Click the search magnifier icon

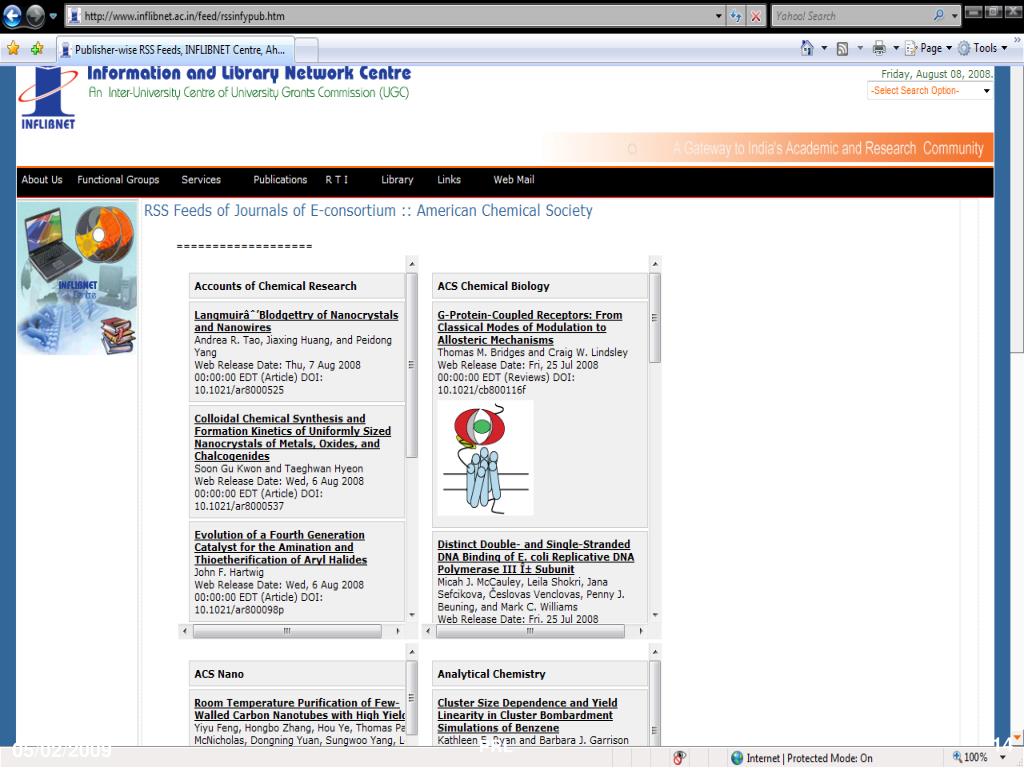point(939,15)
